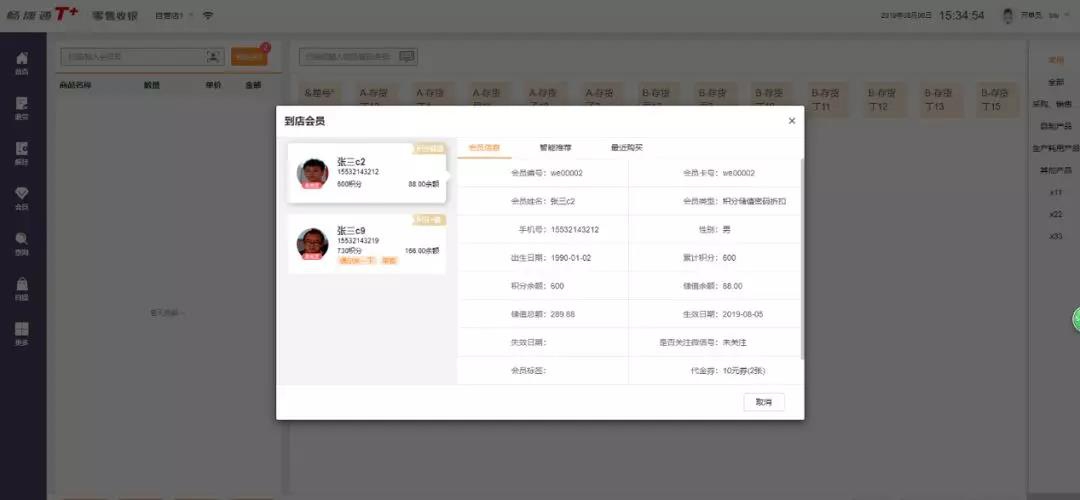Viewport: 1080px width, 500px height.
Task: Switch to the 智能推荐 tab
Action: (x=555, y=147)
